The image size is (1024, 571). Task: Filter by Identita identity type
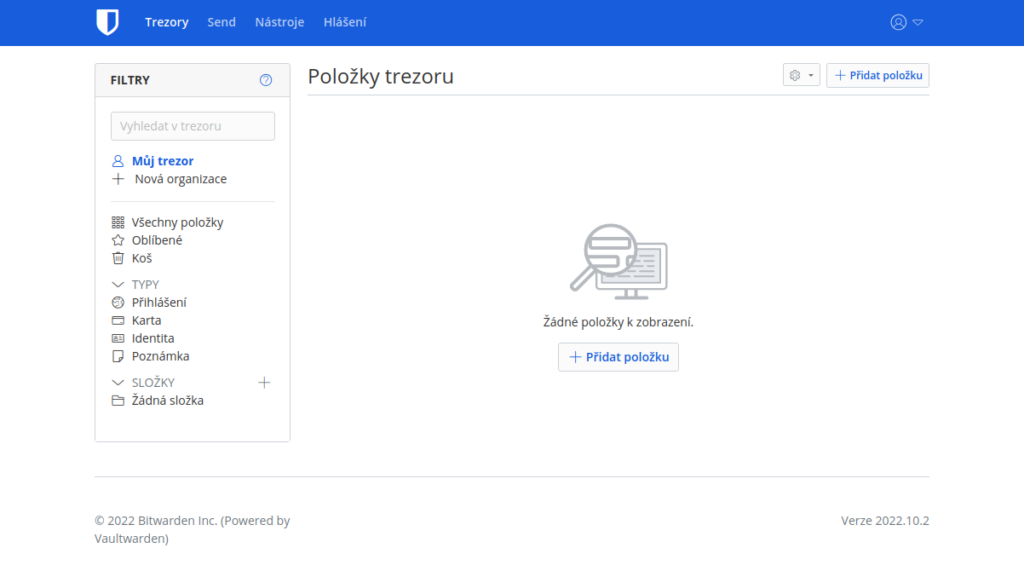click(x=152, y=339)
